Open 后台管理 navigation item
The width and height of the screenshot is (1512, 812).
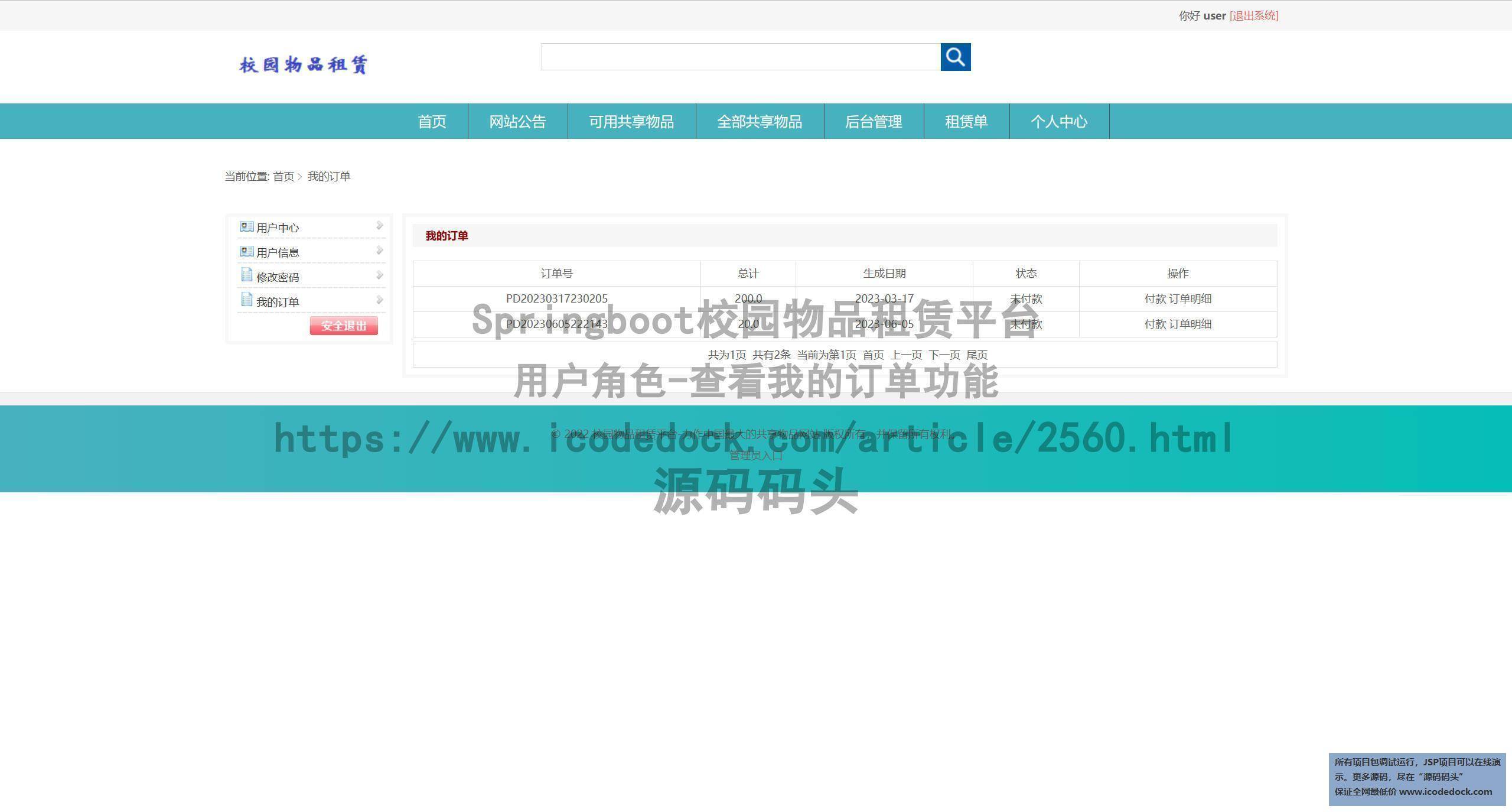[874, 122]
